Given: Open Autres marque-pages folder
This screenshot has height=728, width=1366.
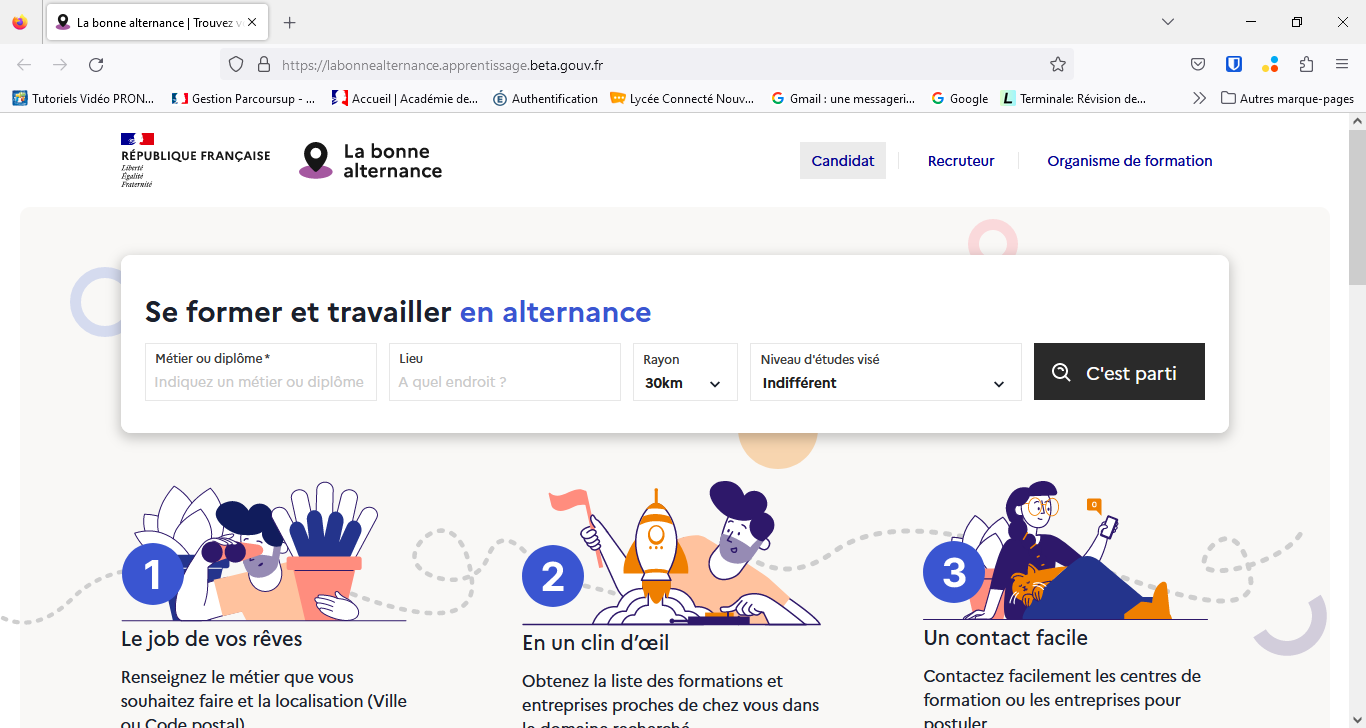Looking at the screenshot, I should point(1287,99).
